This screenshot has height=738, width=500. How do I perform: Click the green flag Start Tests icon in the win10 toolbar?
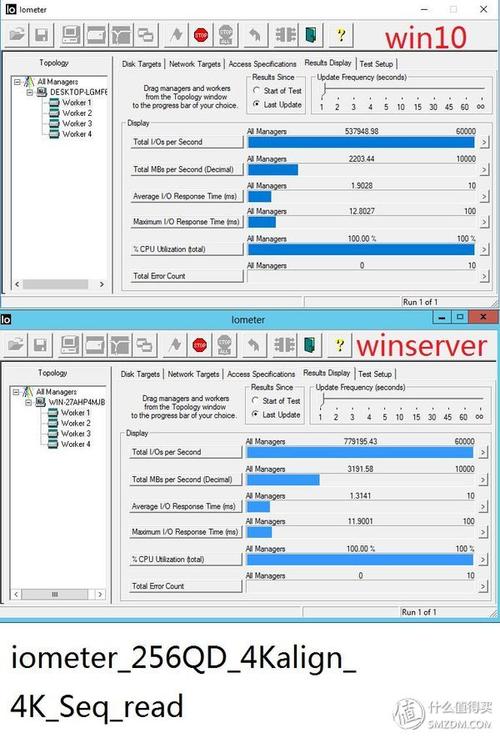point(177,35)
